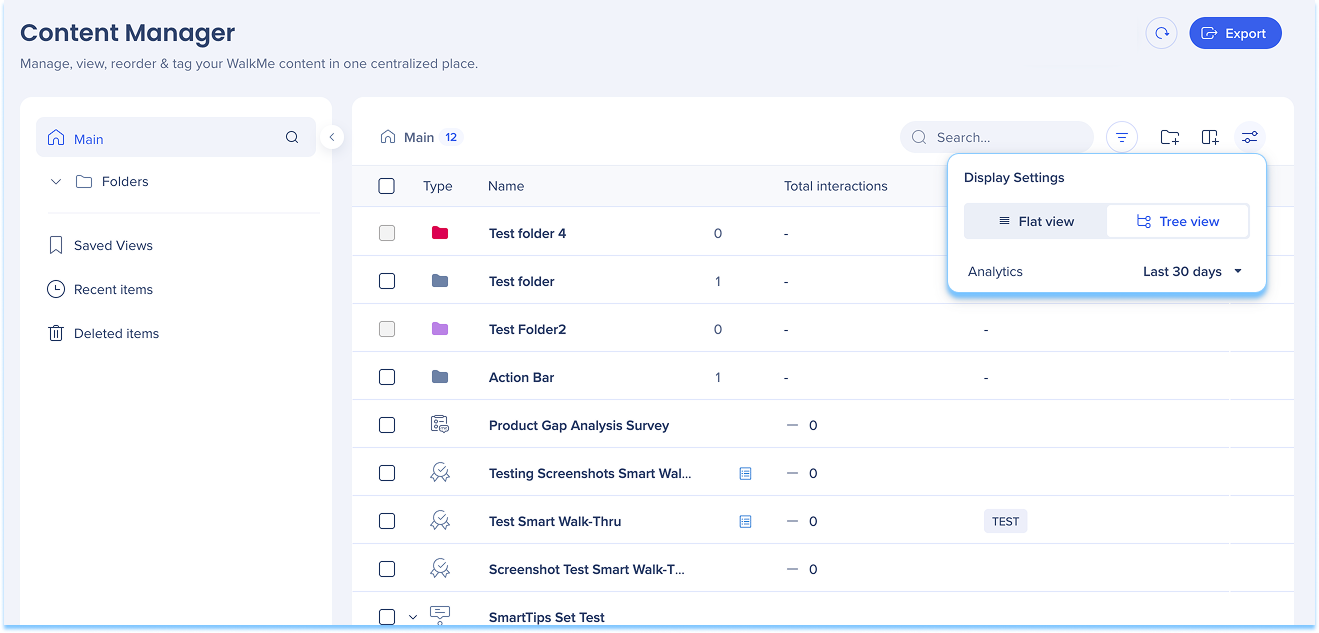The height and width of the screenshot is (633, 1319).
Task: Click the red Test folder 4 icon
Action: coord(440,233)
